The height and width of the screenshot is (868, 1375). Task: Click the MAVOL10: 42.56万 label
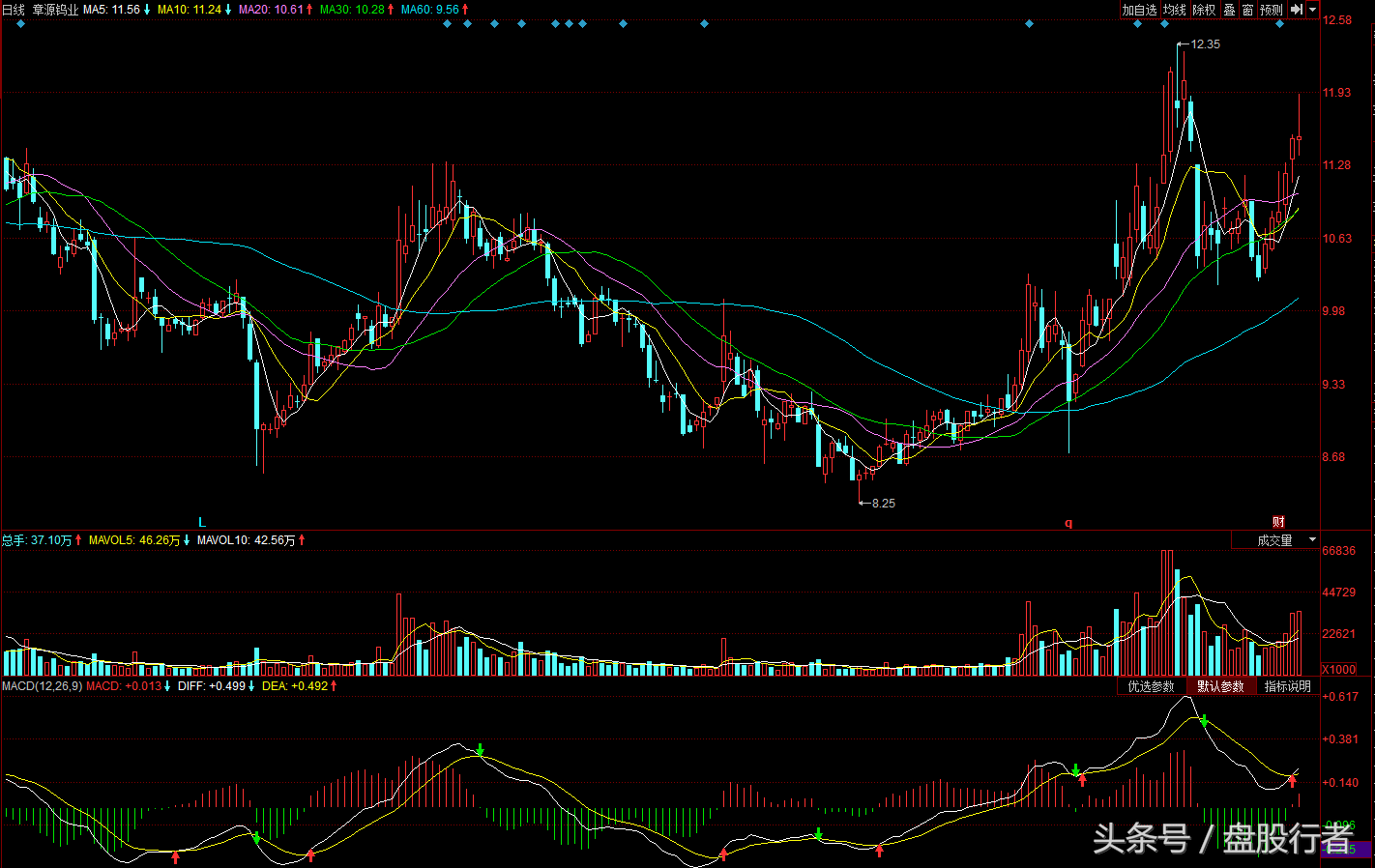click(247, 540)
